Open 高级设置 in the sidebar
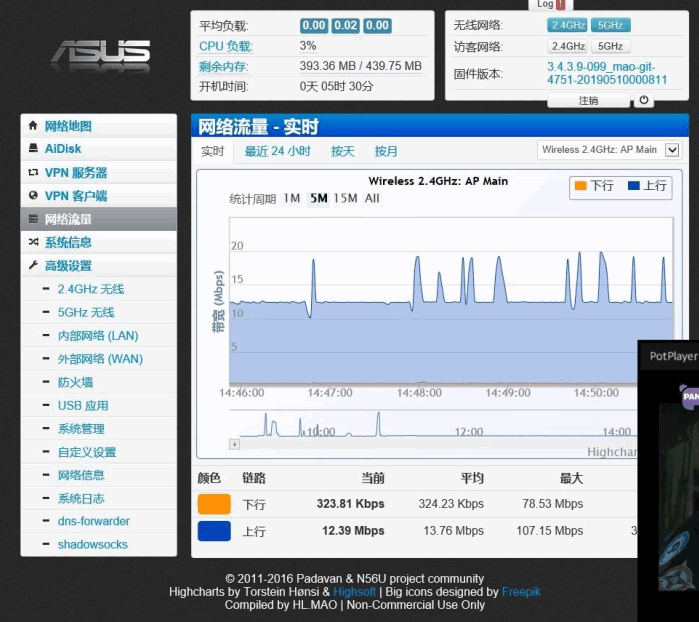This screenshot has width=699, height=622. [x=99, y=265]
